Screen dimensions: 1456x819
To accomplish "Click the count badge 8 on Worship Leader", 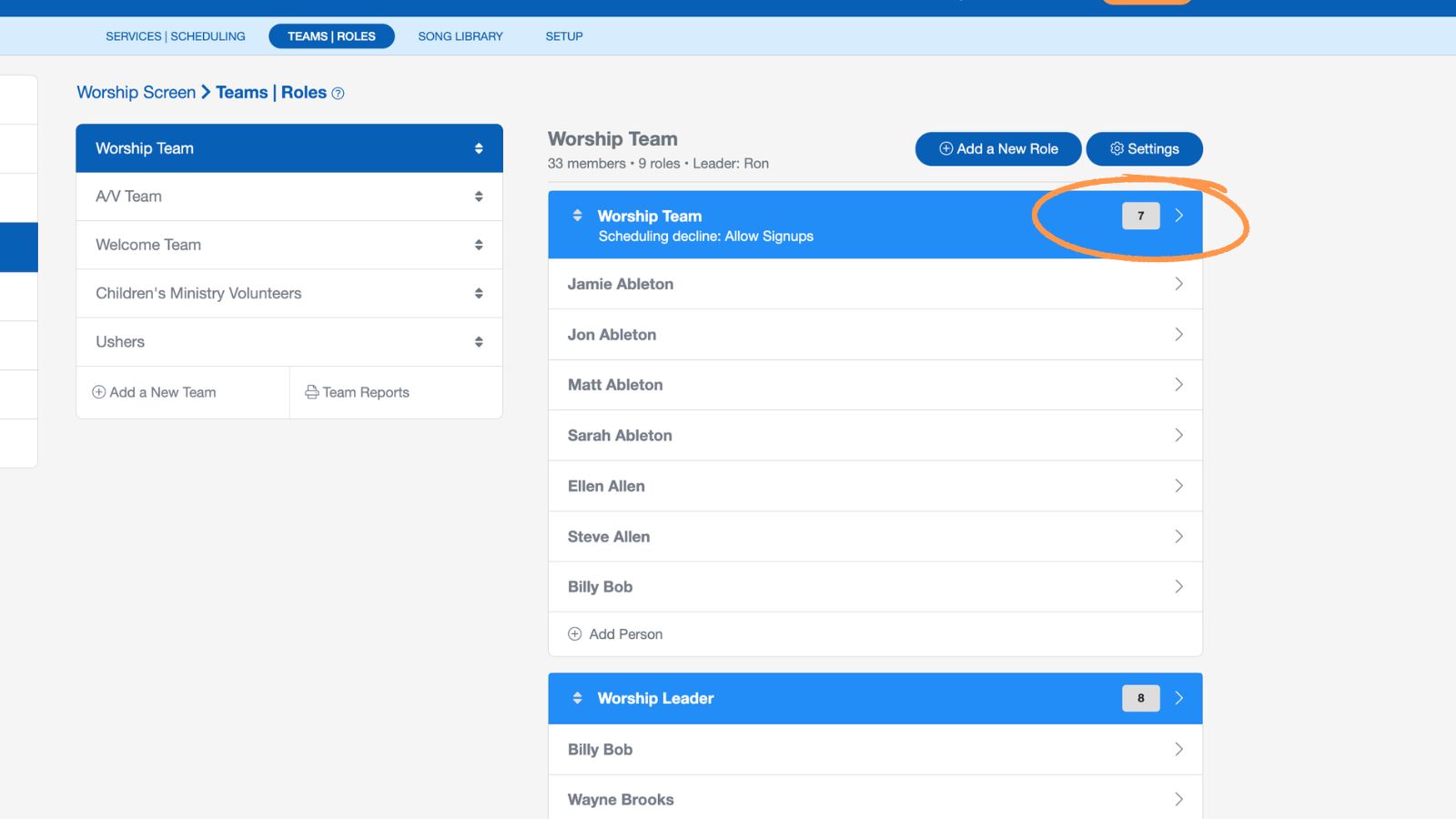I will (1140, 698).
